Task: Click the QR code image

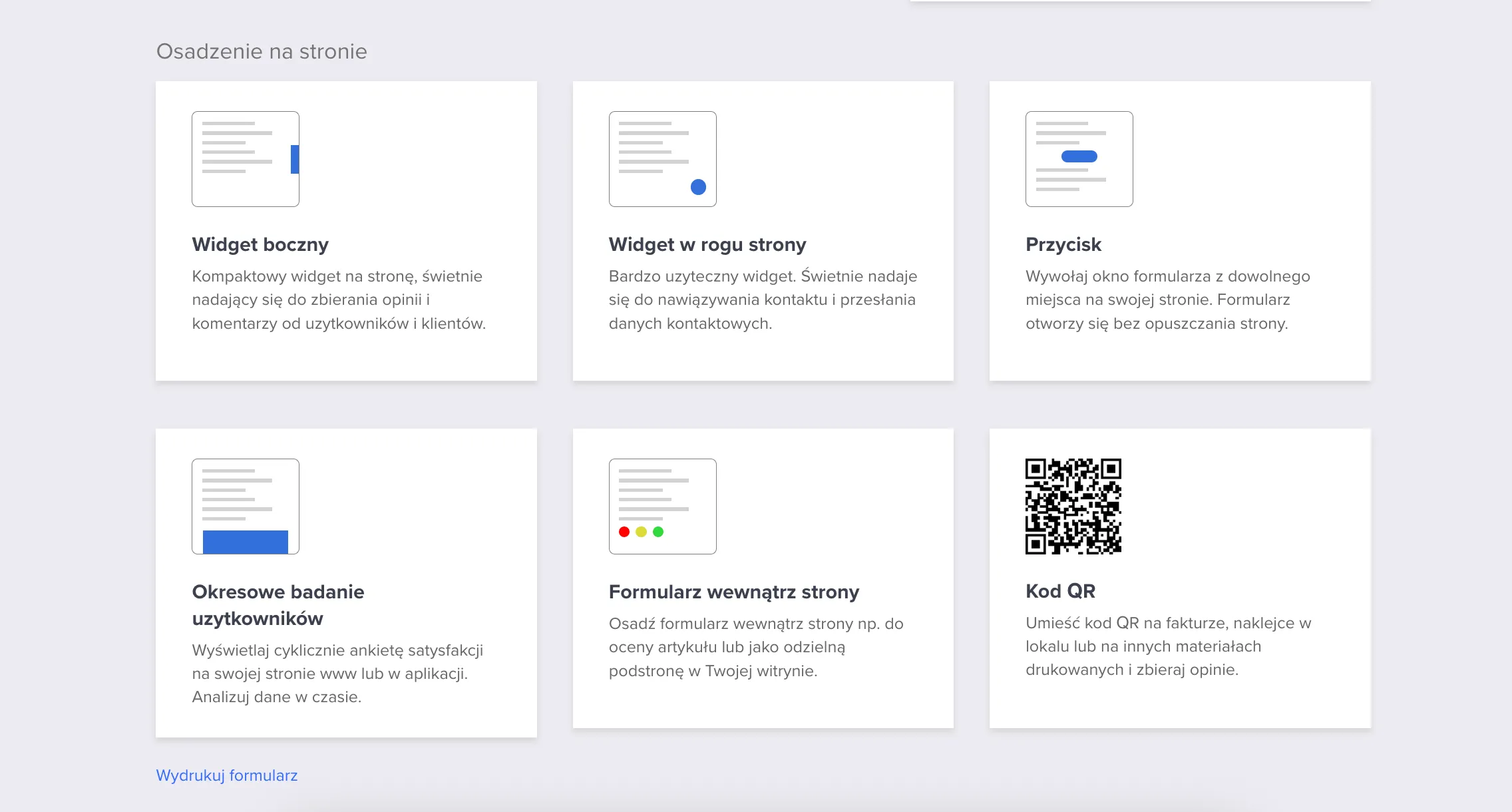Action: click(1073, 507)
